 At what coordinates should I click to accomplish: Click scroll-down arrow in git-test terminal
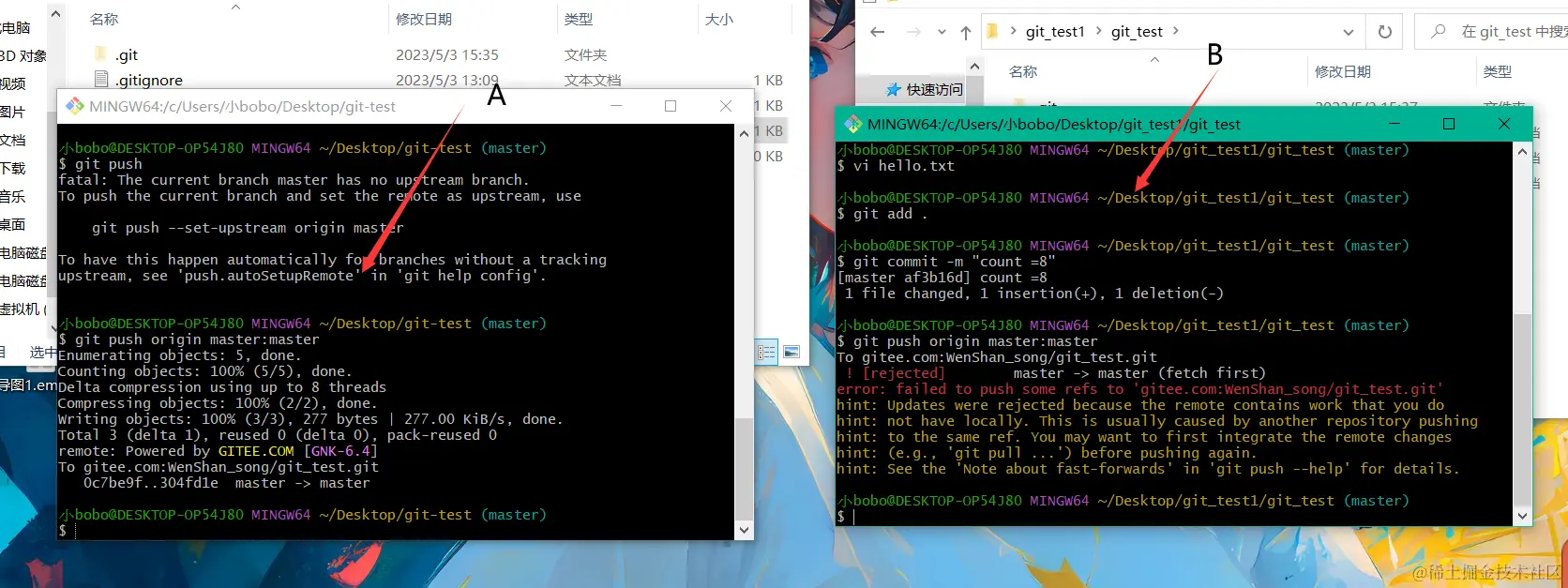tap(745, 531)
